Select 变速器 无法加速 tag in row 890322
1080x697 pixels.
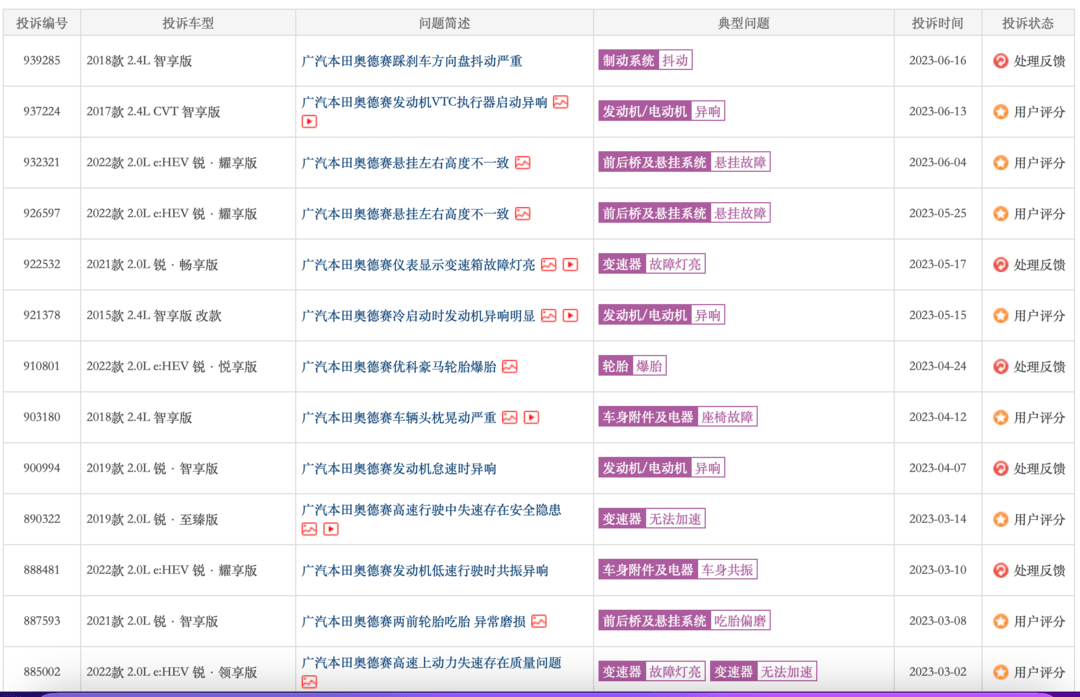click(652, 519)
